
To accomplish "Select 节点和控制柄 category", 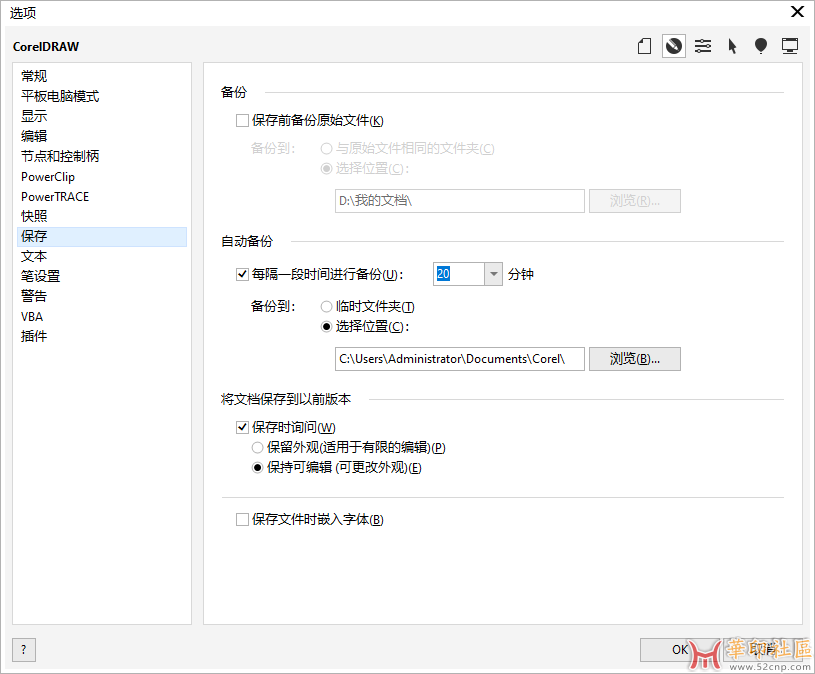I will coord(102,156).
